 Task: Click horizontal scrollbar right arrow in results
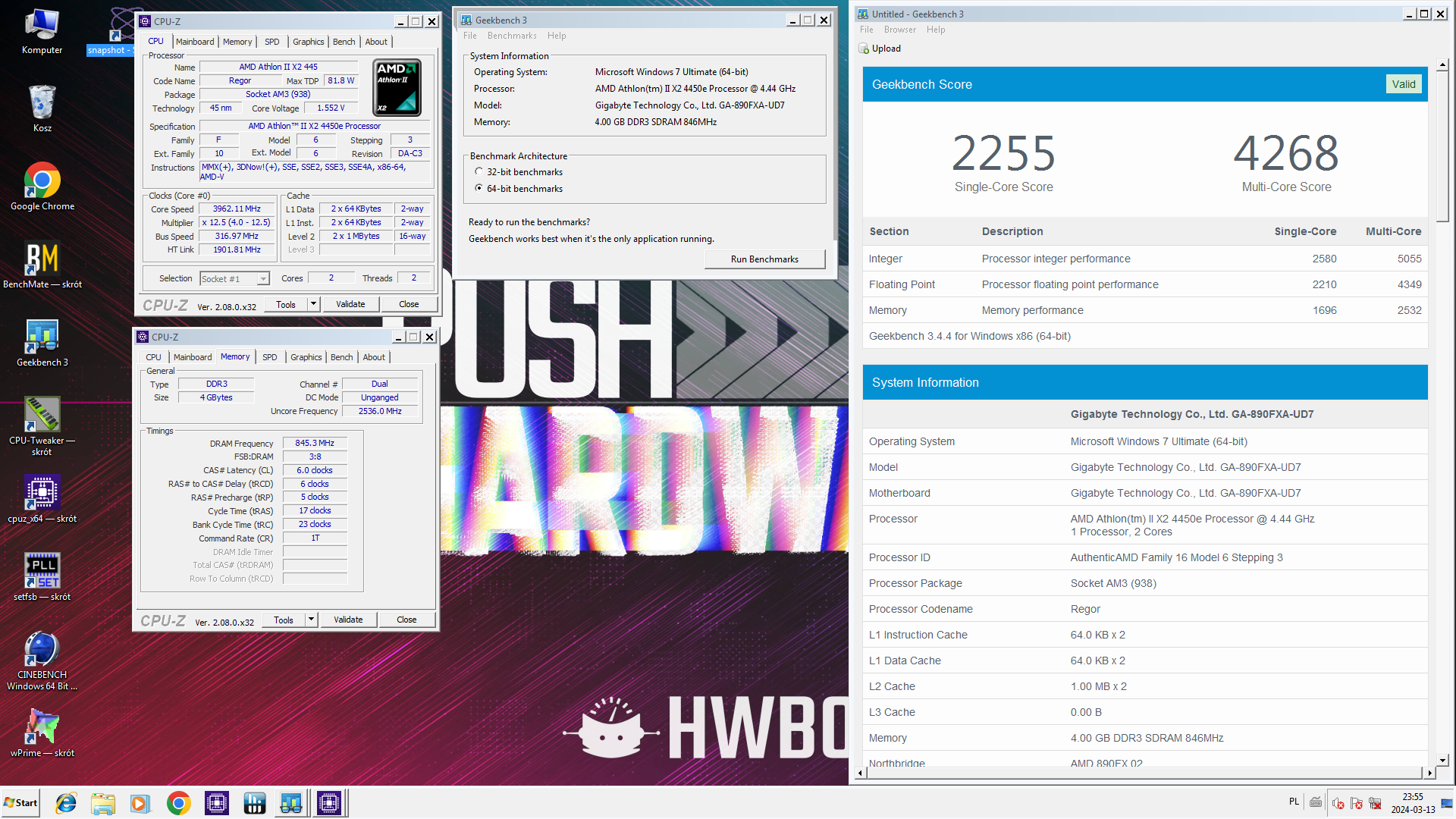(x=1429, y=773)
